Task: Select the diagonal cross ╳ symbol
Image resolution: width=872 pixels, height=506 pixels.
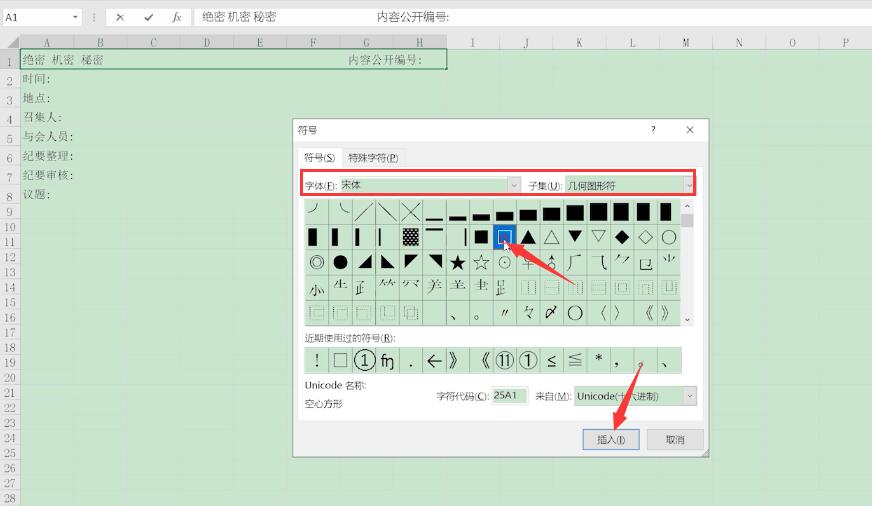Action: pyautogui.click(x=410, y=212)
